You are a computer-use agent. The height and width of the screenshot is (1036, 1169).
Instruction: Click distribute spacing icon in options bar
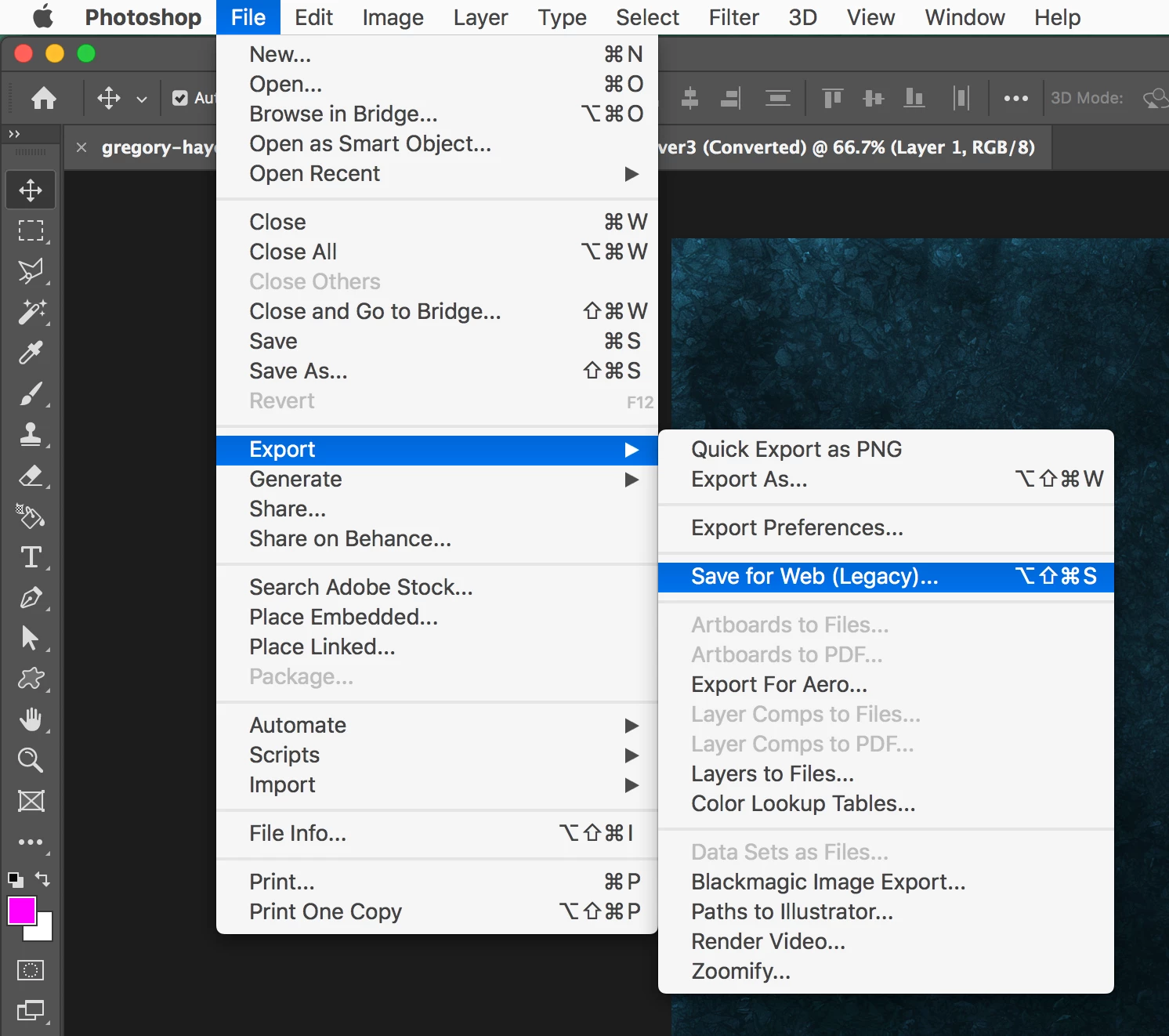[x=961, y=98]
